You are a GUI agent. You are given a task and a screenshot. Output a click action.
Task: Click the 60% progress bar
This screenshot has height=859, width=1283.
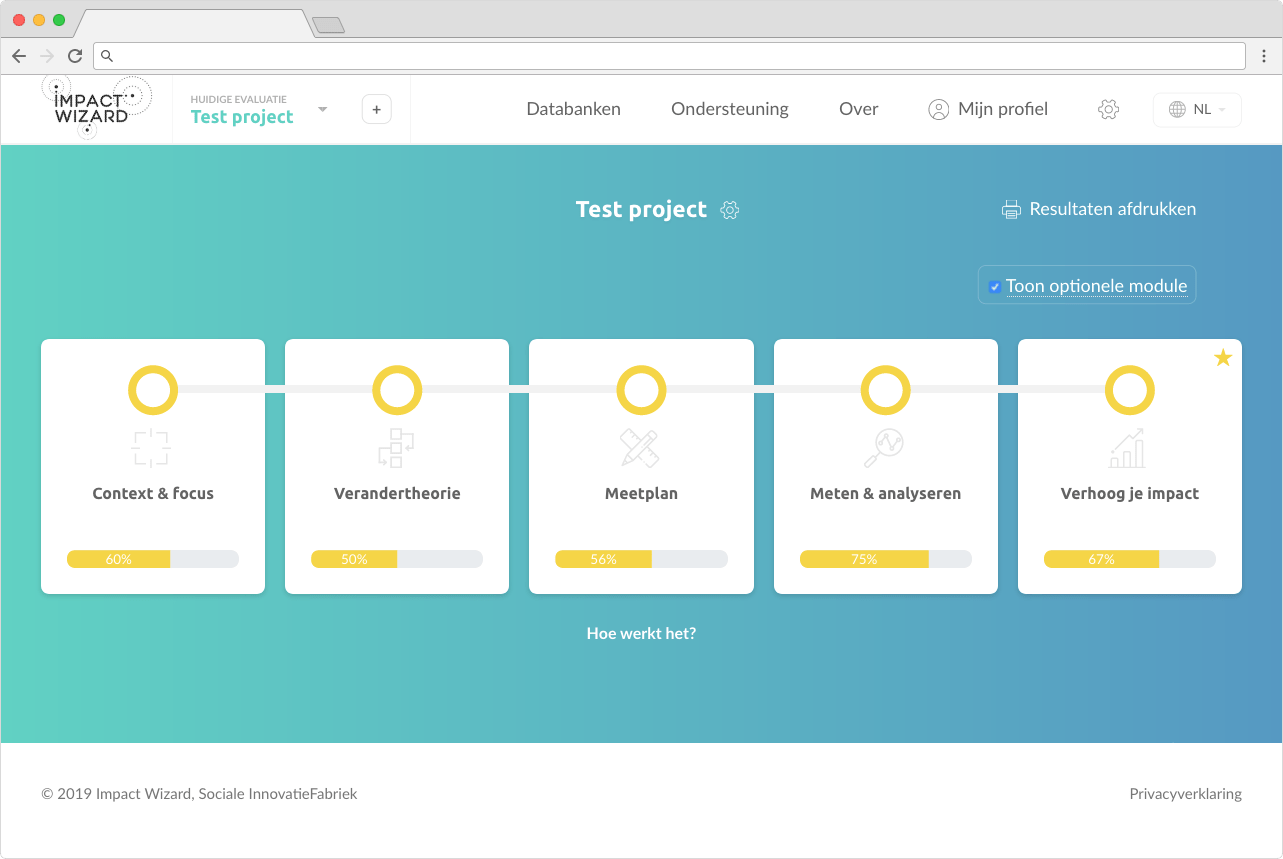pyautogui.click(x=153, y=559)
